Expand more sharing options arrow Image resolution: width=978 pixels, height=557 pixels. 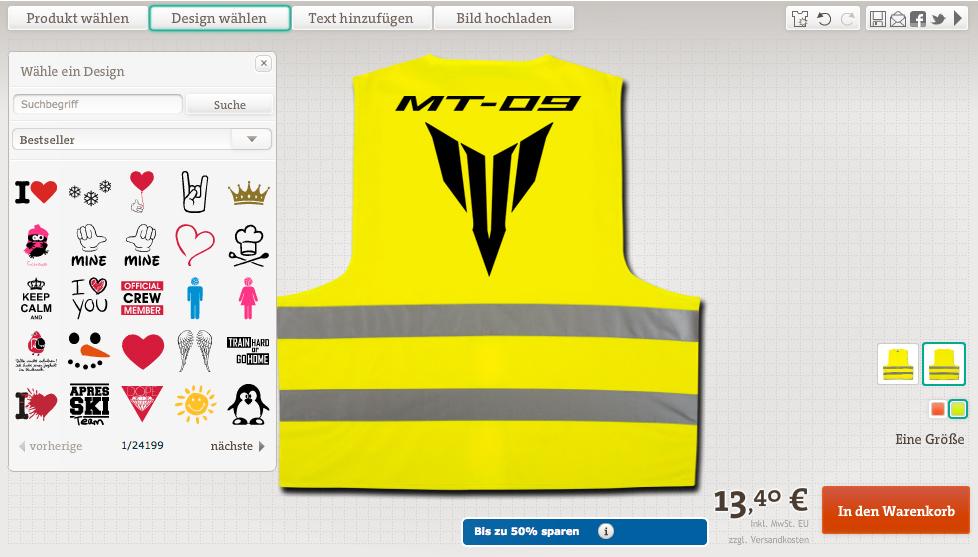click(959, 19)
